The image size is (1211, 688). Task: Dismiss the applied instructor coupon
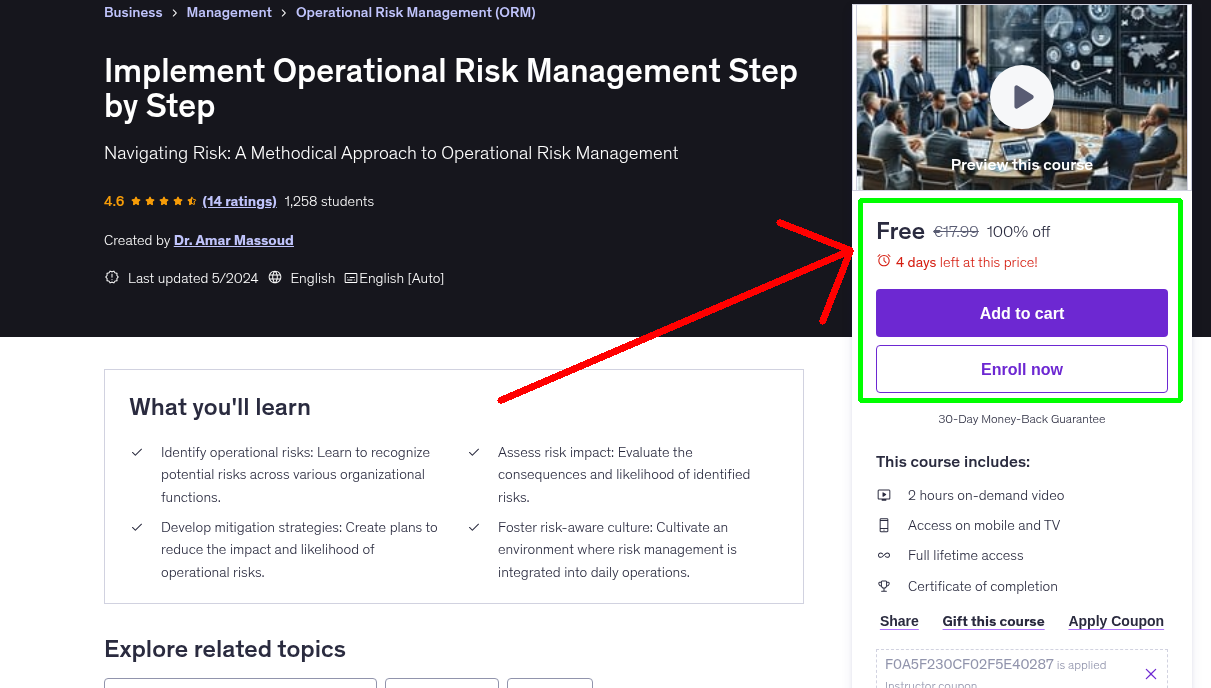click(x=1150, y=672)
